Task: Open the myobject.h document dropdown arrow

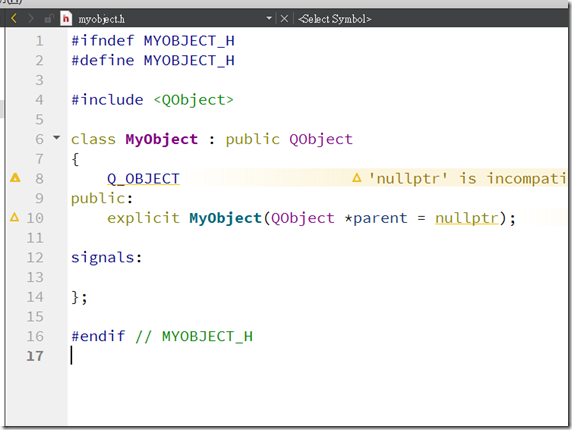Action: tap(269, 18)
